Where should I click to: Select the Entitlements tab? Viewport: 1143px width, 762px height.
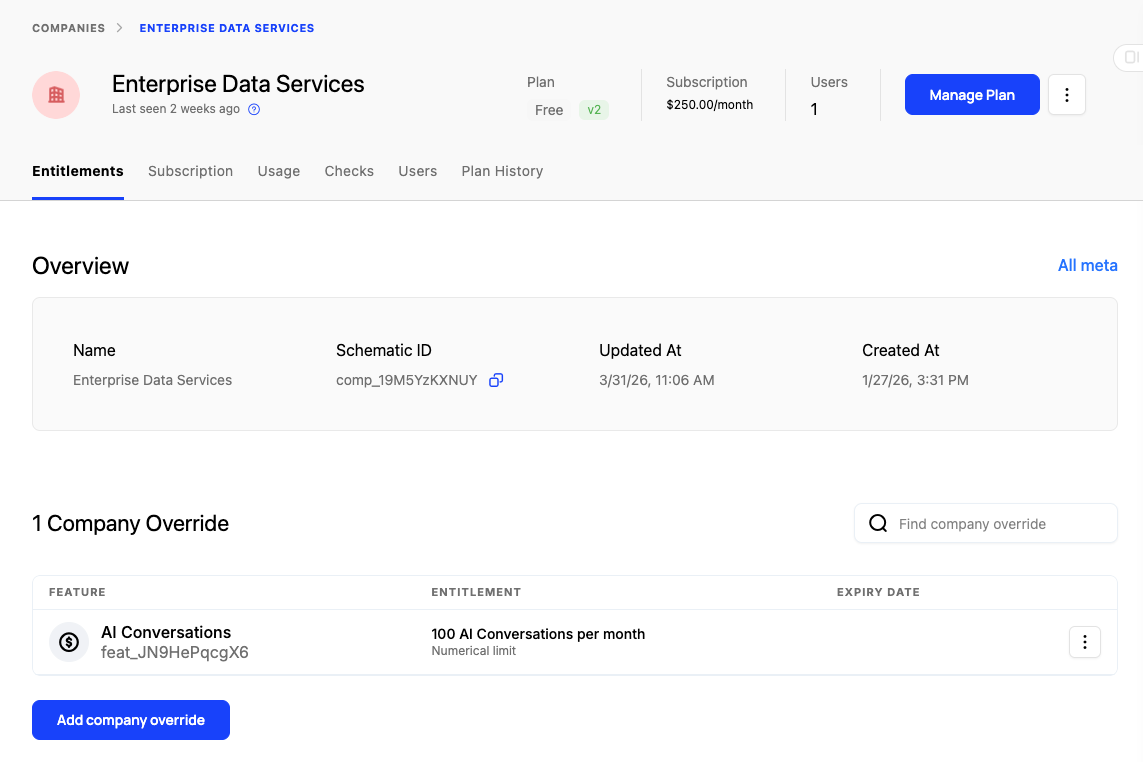(78, 171)
